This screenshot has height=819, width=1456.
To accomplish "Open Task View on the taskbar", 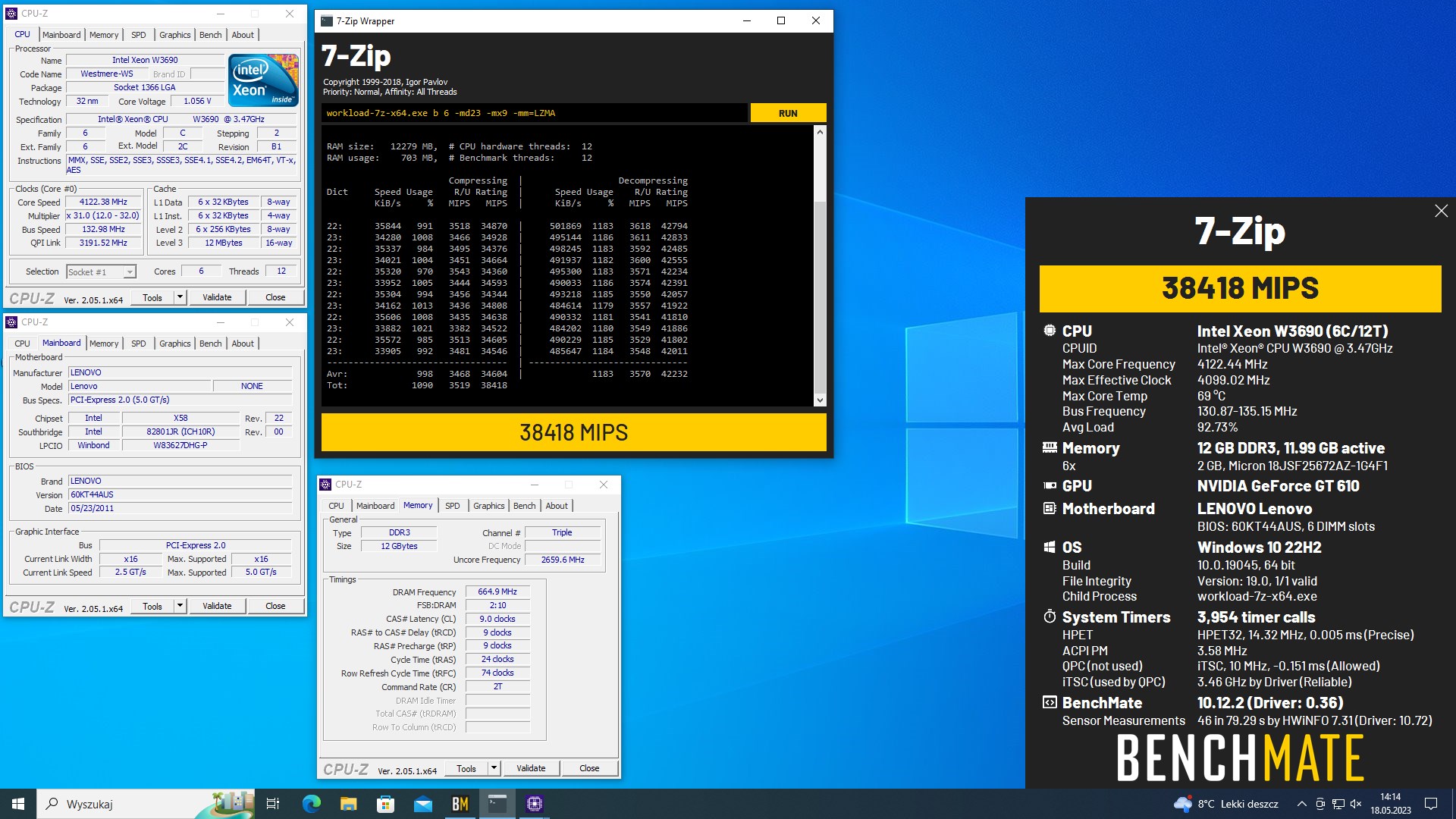I will click(273, 804).
